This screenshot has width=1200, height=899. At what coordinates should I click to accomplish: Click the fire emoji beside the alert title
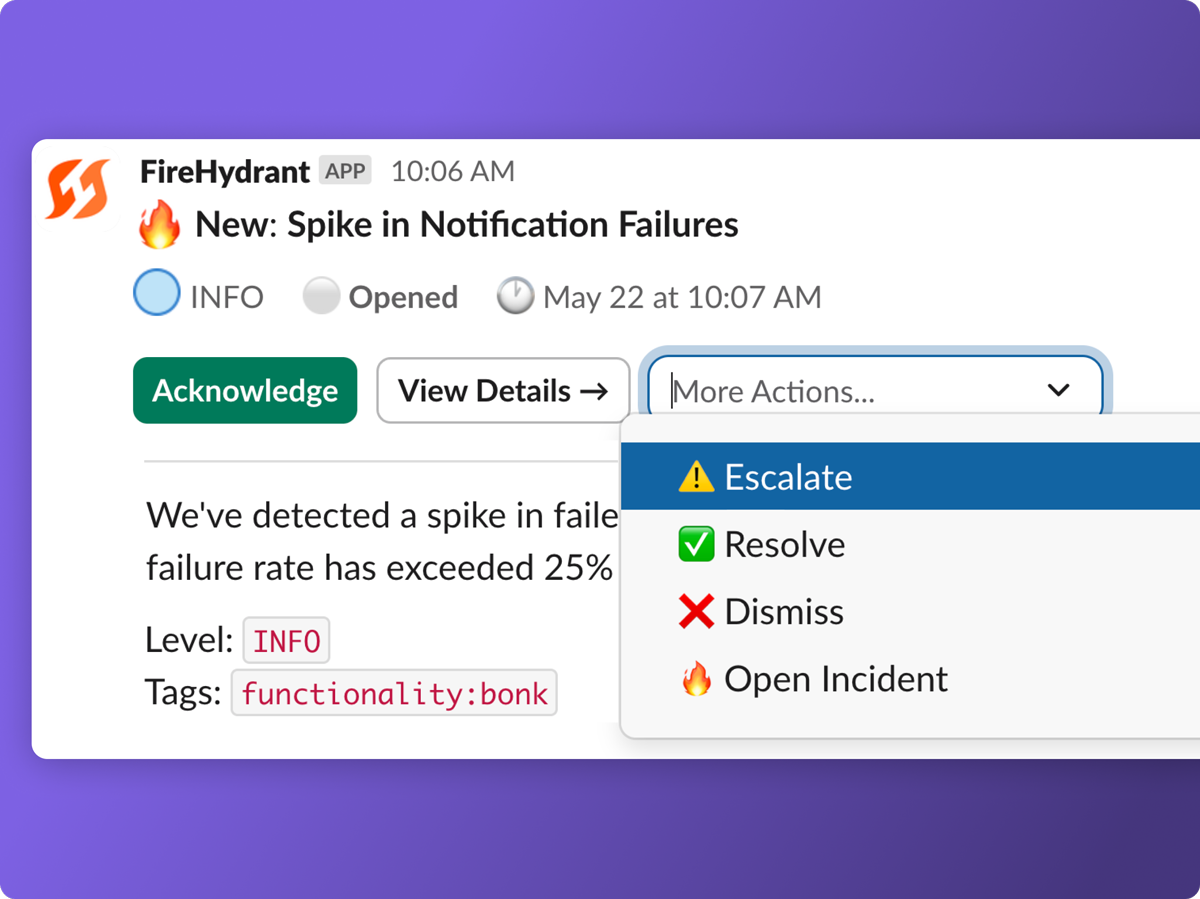159,224
